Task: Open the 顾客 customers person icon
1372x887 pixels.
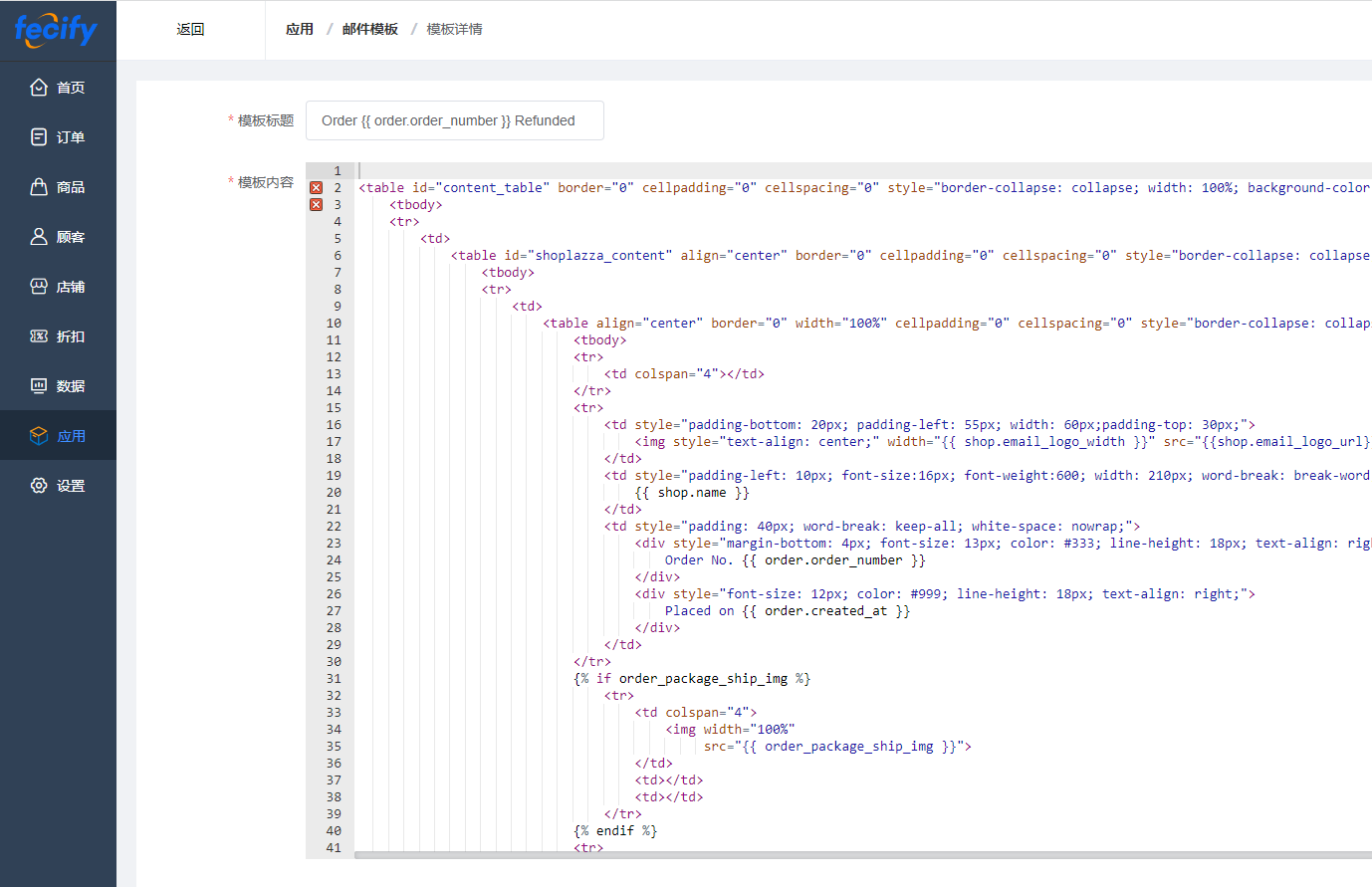Action: pos(39,237)
